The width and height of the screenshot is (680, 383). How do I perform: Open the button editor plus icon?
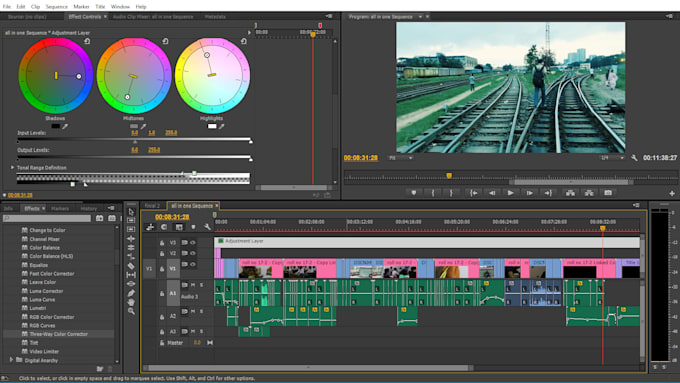[x=672, y=193]
